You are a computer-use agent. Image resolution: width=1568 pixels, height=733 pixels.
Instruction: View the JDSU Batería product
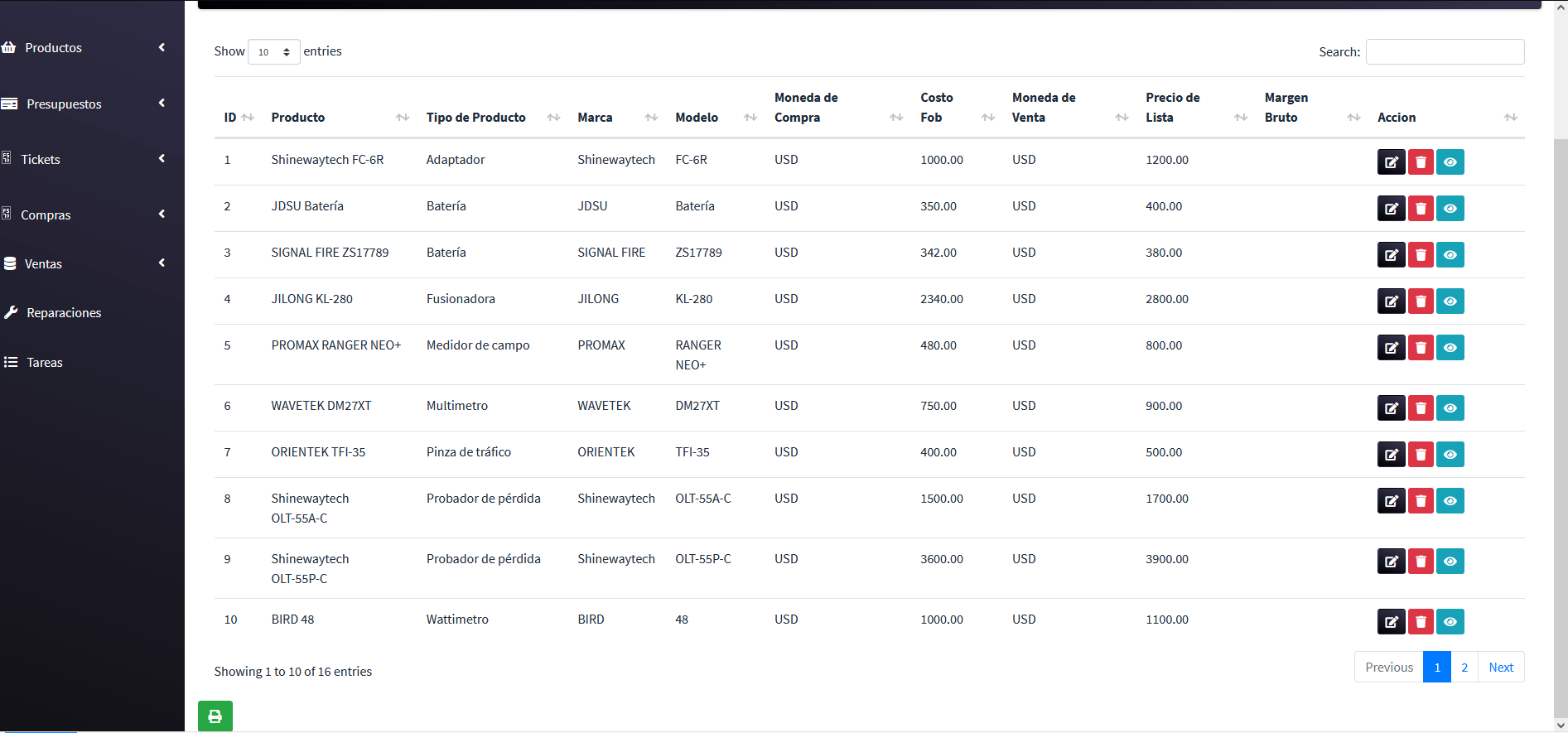[x=1450, y=209]
